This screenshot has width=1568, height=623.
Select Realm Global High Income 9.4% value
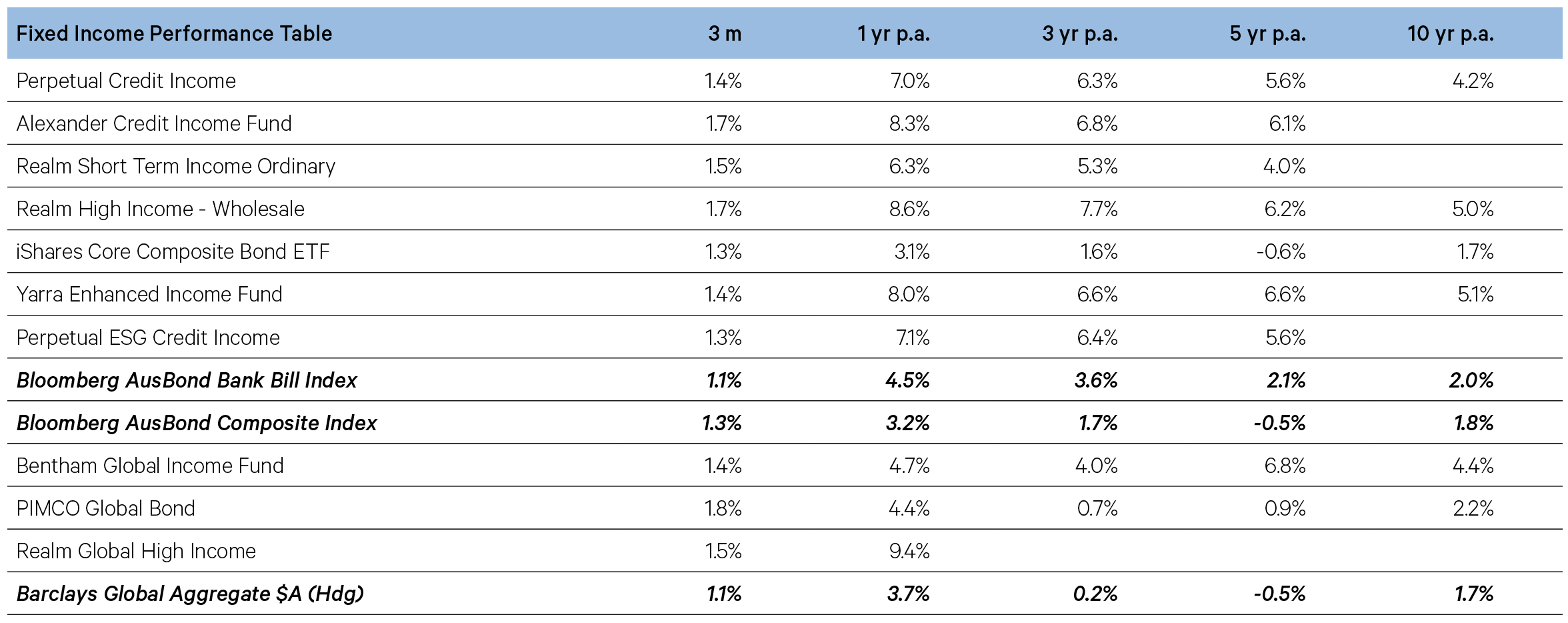[909, 551]
